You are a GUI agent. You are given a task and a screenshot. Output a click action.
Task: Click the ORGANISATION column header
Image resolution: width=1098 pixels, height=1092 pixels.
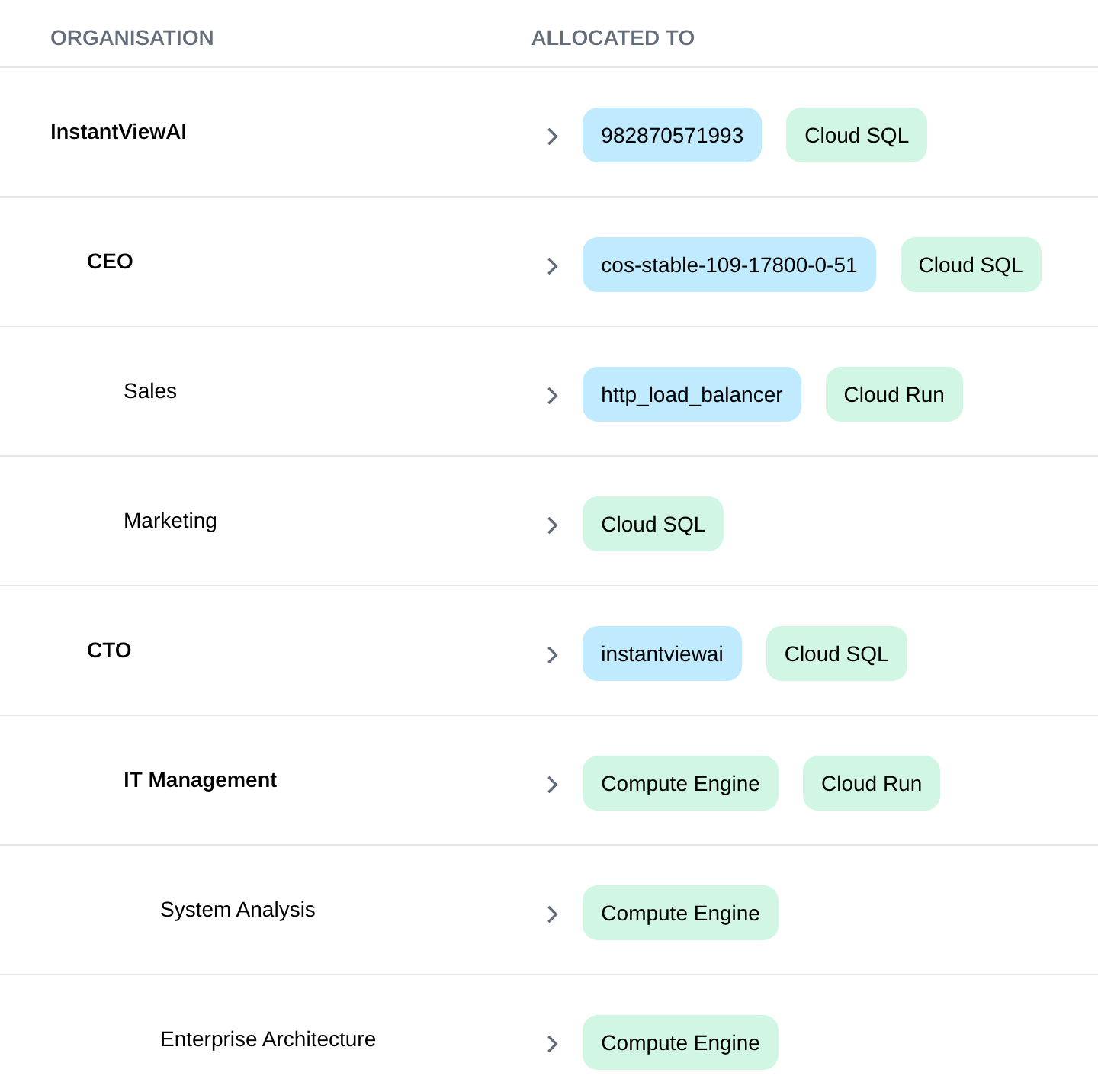[132, 38]
